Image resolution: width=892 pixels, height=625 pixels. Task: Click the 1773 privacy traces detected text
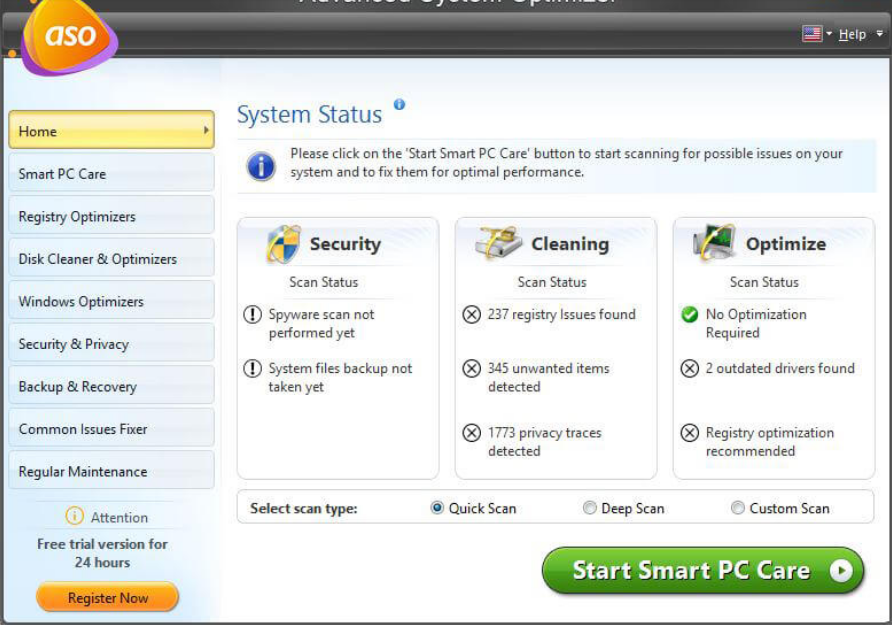click(x=544, y=442)
